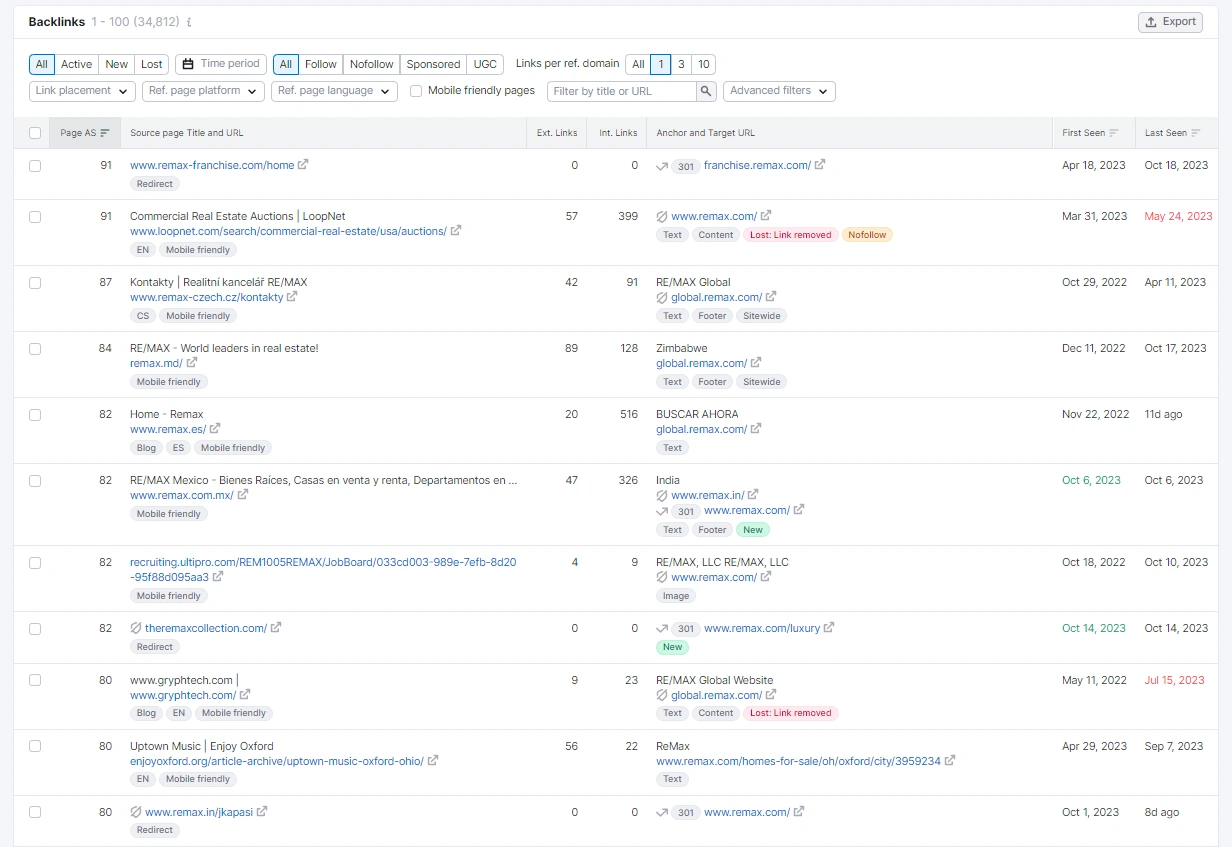Image resolution: width=1232 pixels, height=847 pixels.
Task: Sort by the Ext. Links column header
Action: pos(557,133)
